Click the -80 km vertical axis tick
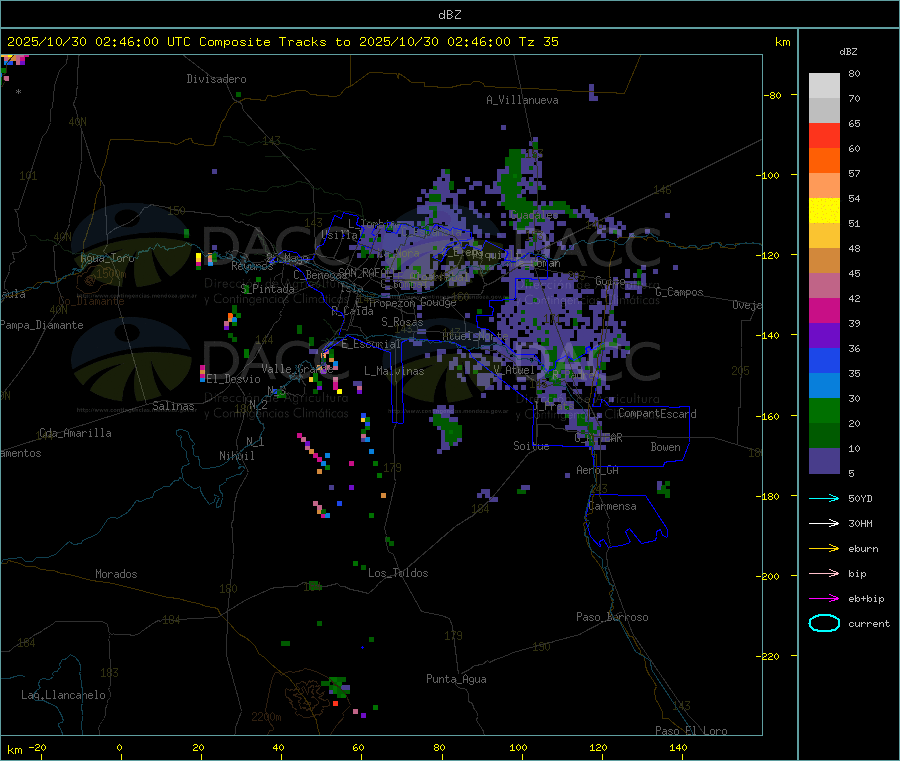The width and height of the screenshot is (900, 761). pos(773,95)
